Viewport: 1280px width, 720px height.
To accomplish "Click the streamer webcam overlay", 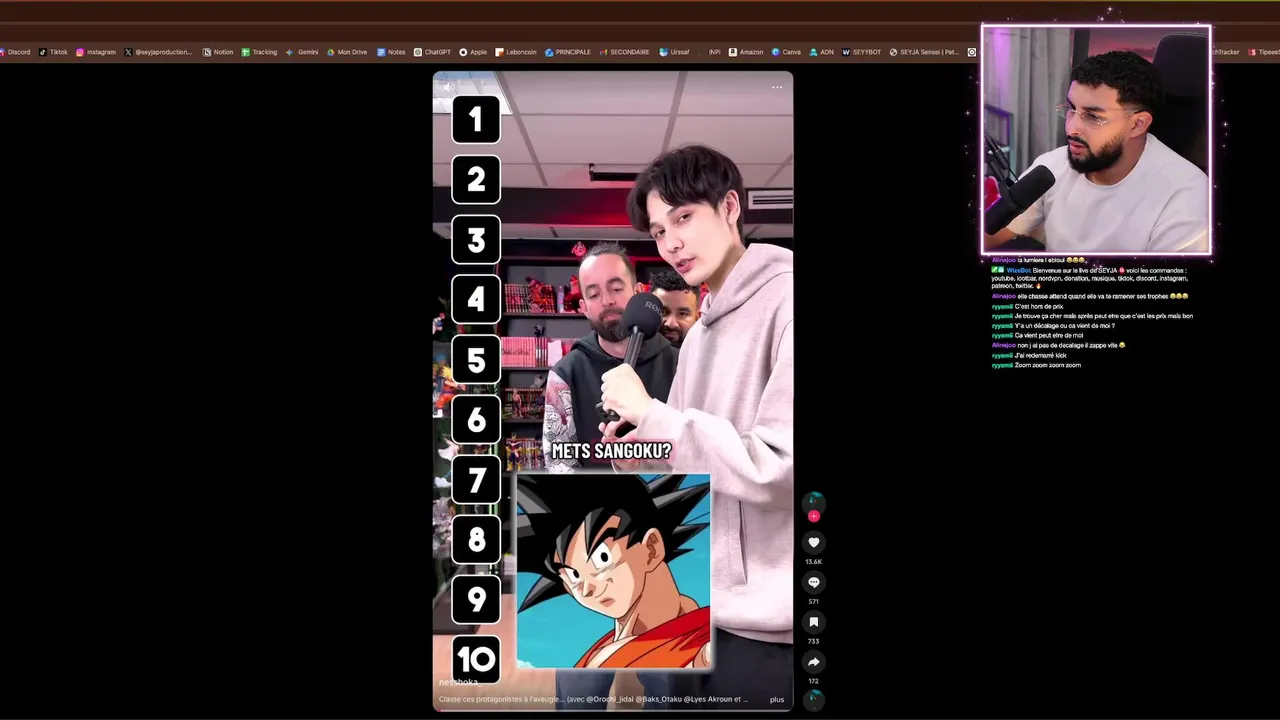I will 1096,140.
